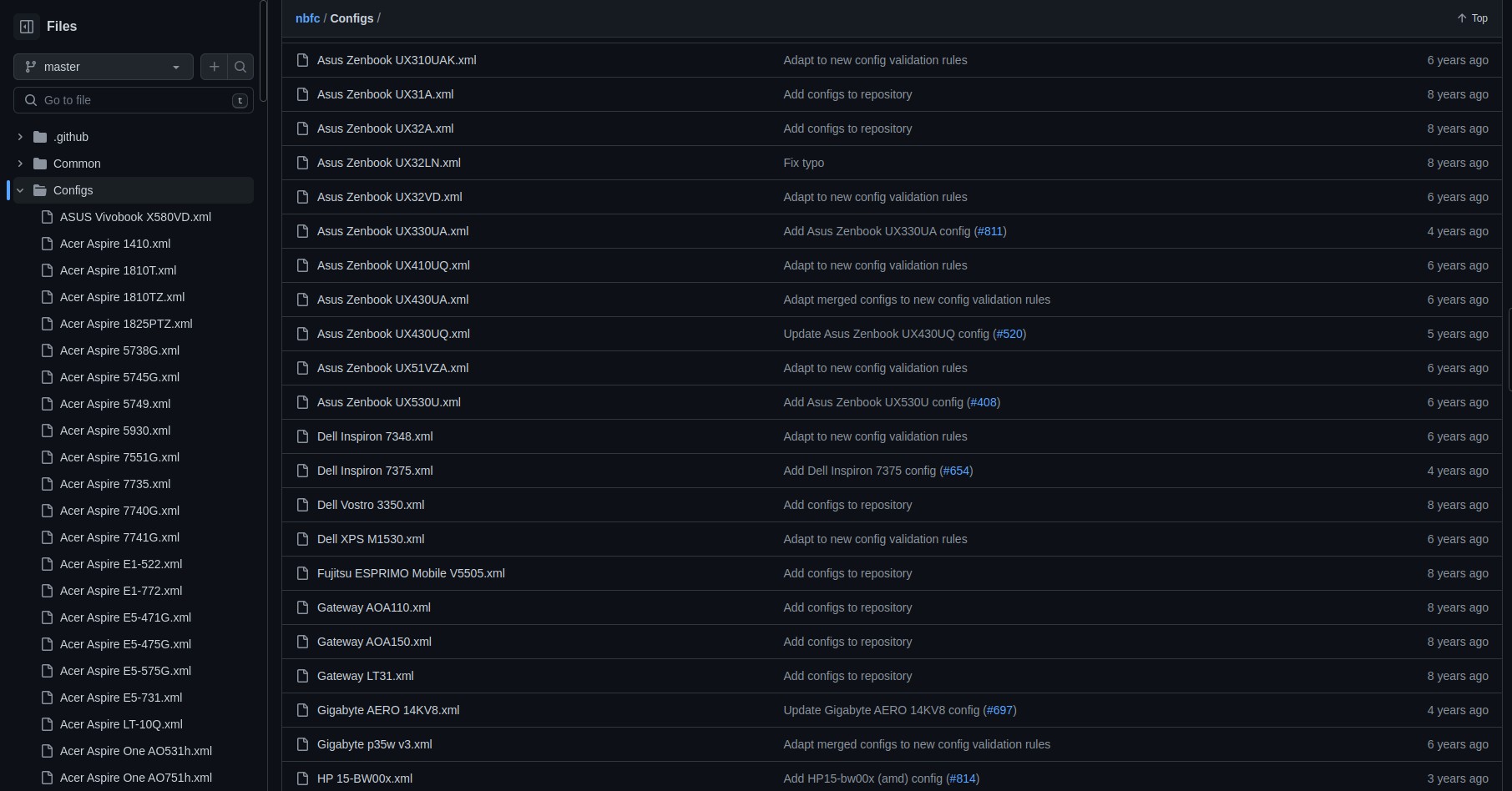Open Asus Zenbook UX310UAK.xml file
The image size is (1512, 791).
point(397,60)
